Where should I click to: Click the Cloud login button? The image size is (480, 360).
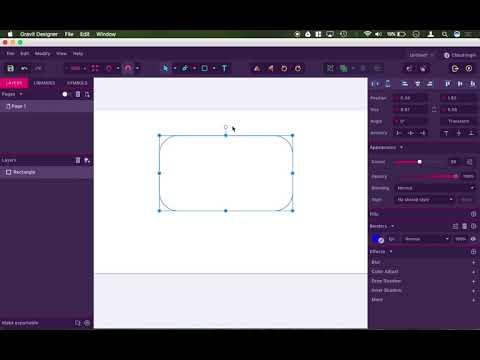460,55
